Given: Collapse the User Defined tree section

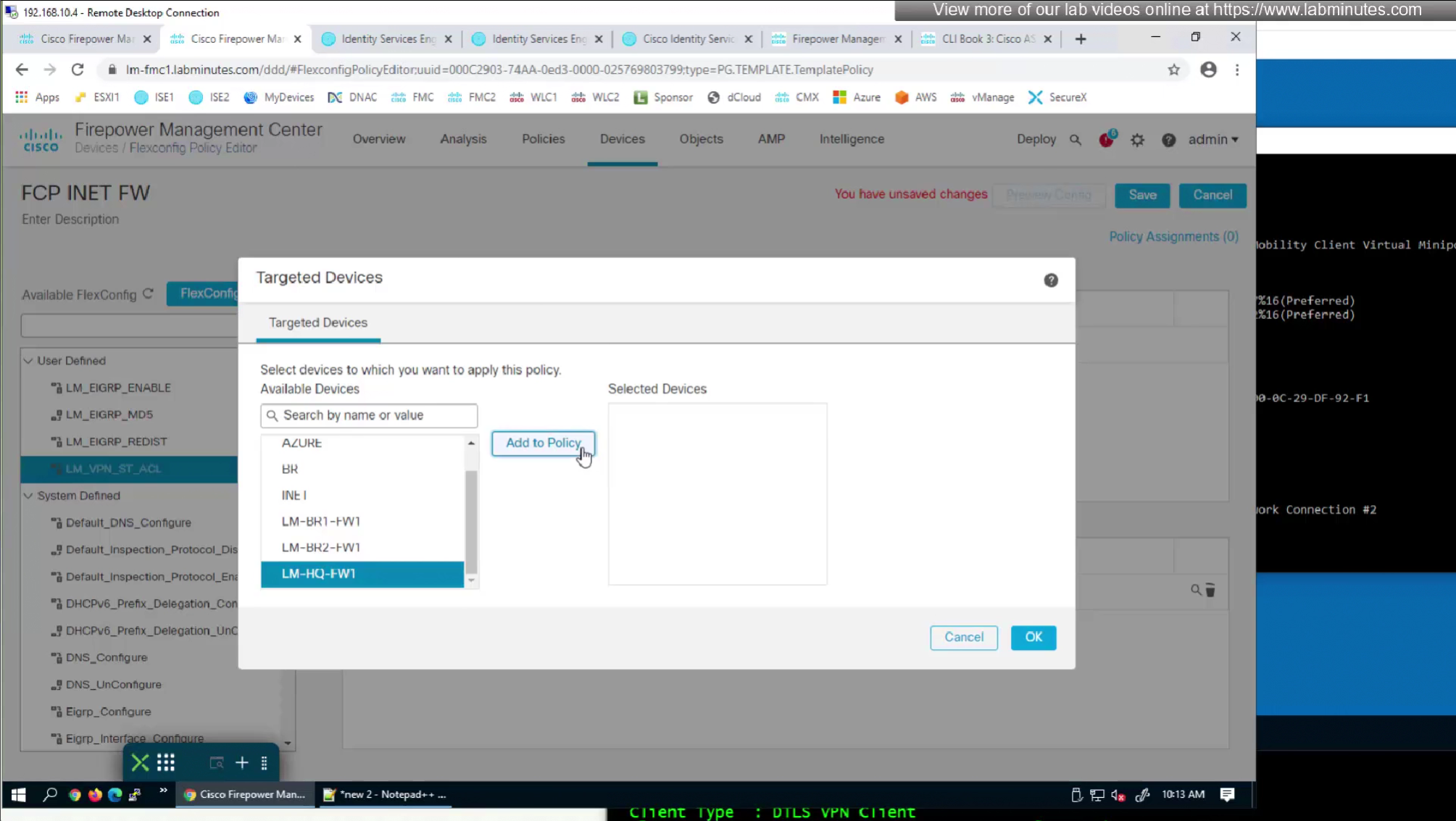Looking at the screenshot, I should (x=28, y=361).
